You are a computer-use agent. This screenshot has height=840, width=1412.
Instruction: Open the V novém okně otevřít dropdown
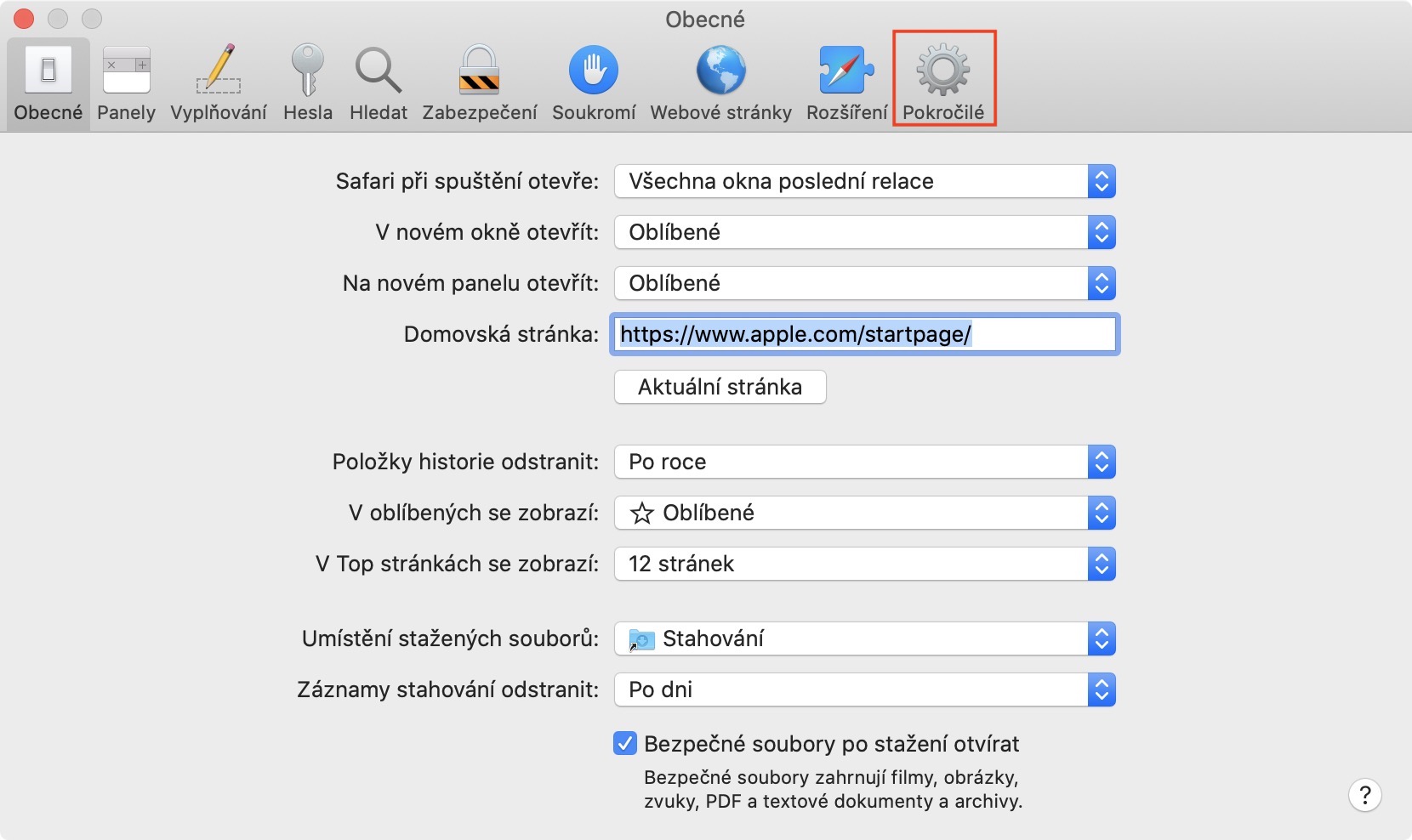click(865, 232)
